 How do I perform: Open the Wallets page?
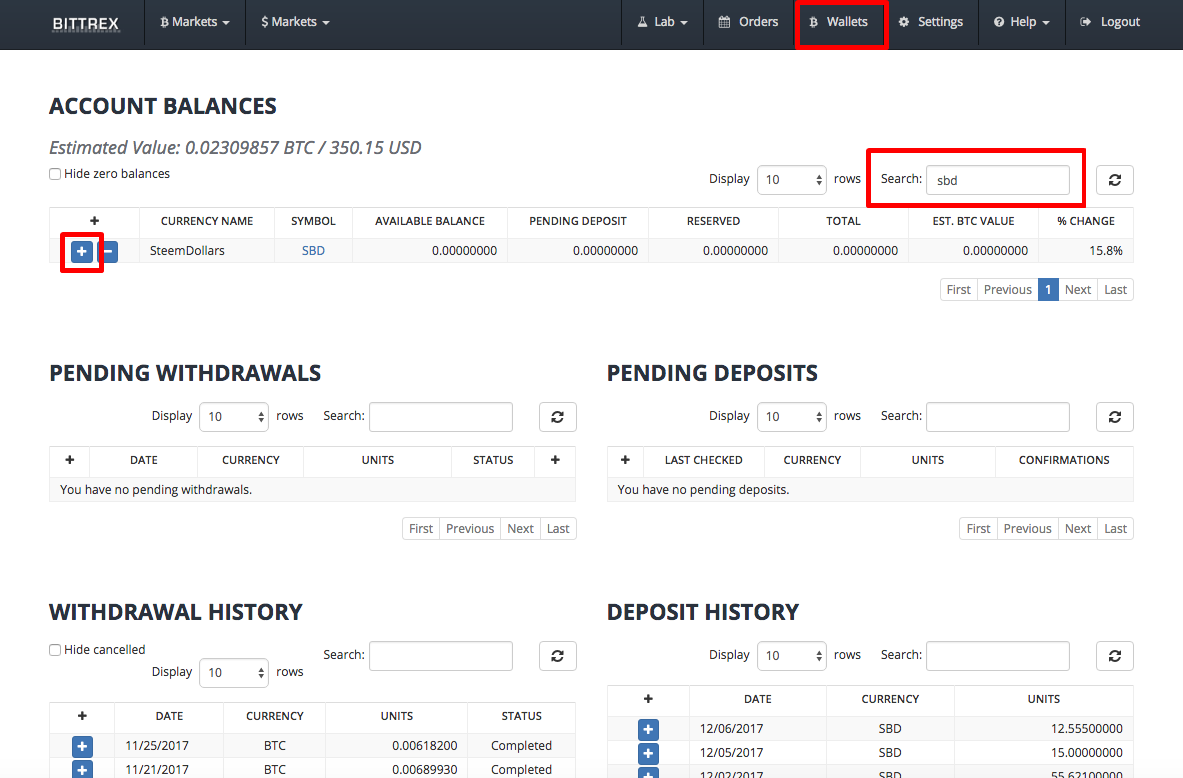tap(839, 22)
